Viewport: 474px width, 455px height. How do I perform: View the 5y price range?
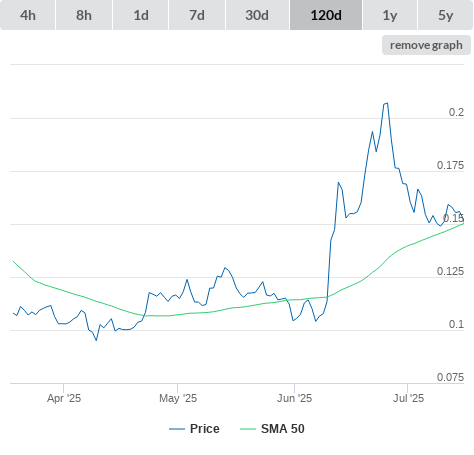point(446,15)
